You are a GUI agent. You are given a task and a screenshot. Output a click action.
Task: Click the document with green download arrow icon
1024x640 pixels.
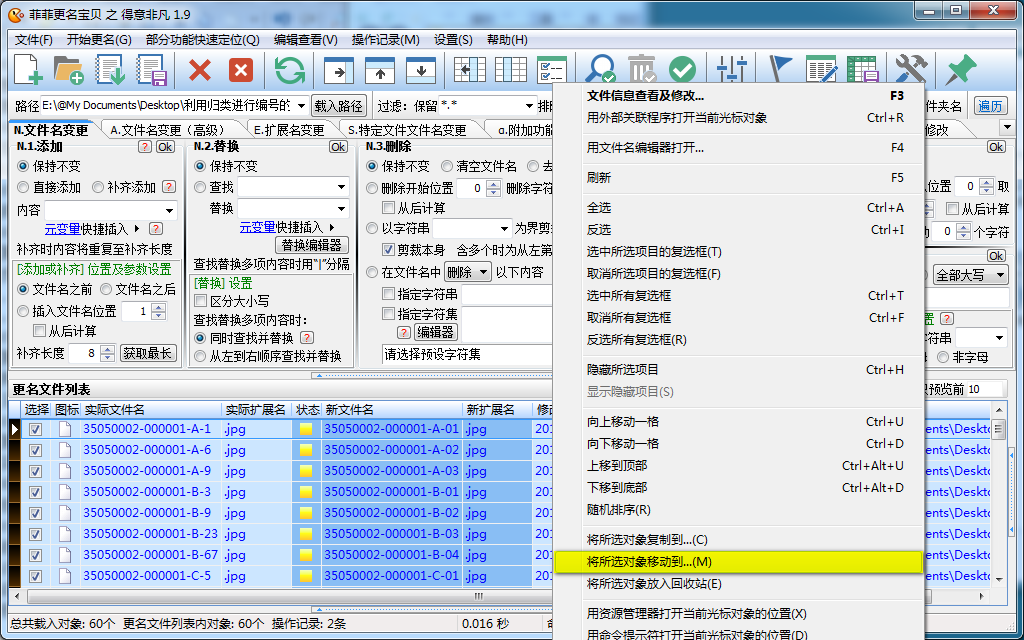(x=110, y=69)
